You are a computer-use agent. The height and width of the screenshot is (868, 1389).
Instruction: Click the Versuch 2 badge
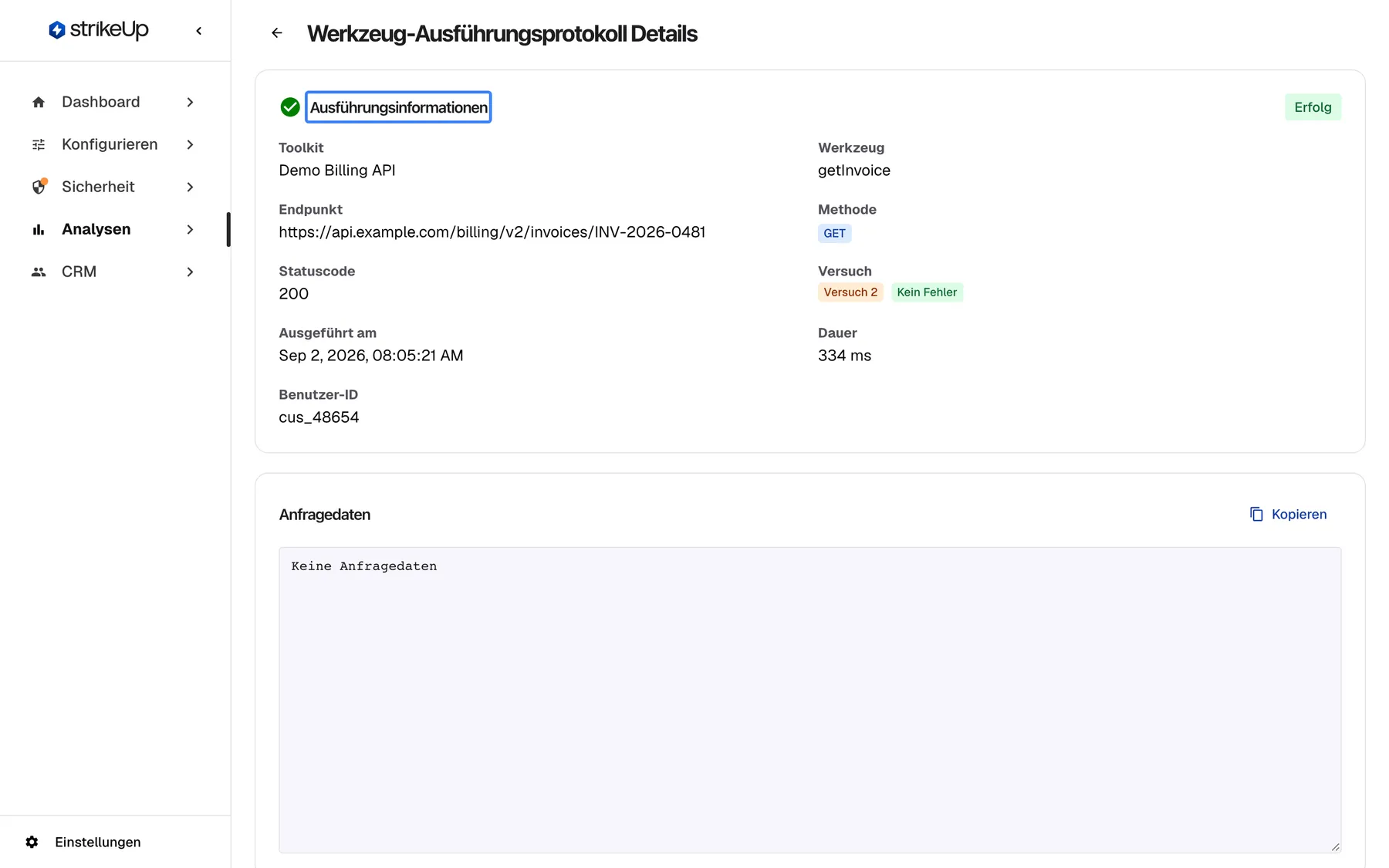pyautogui.click(x=850, y=292)
